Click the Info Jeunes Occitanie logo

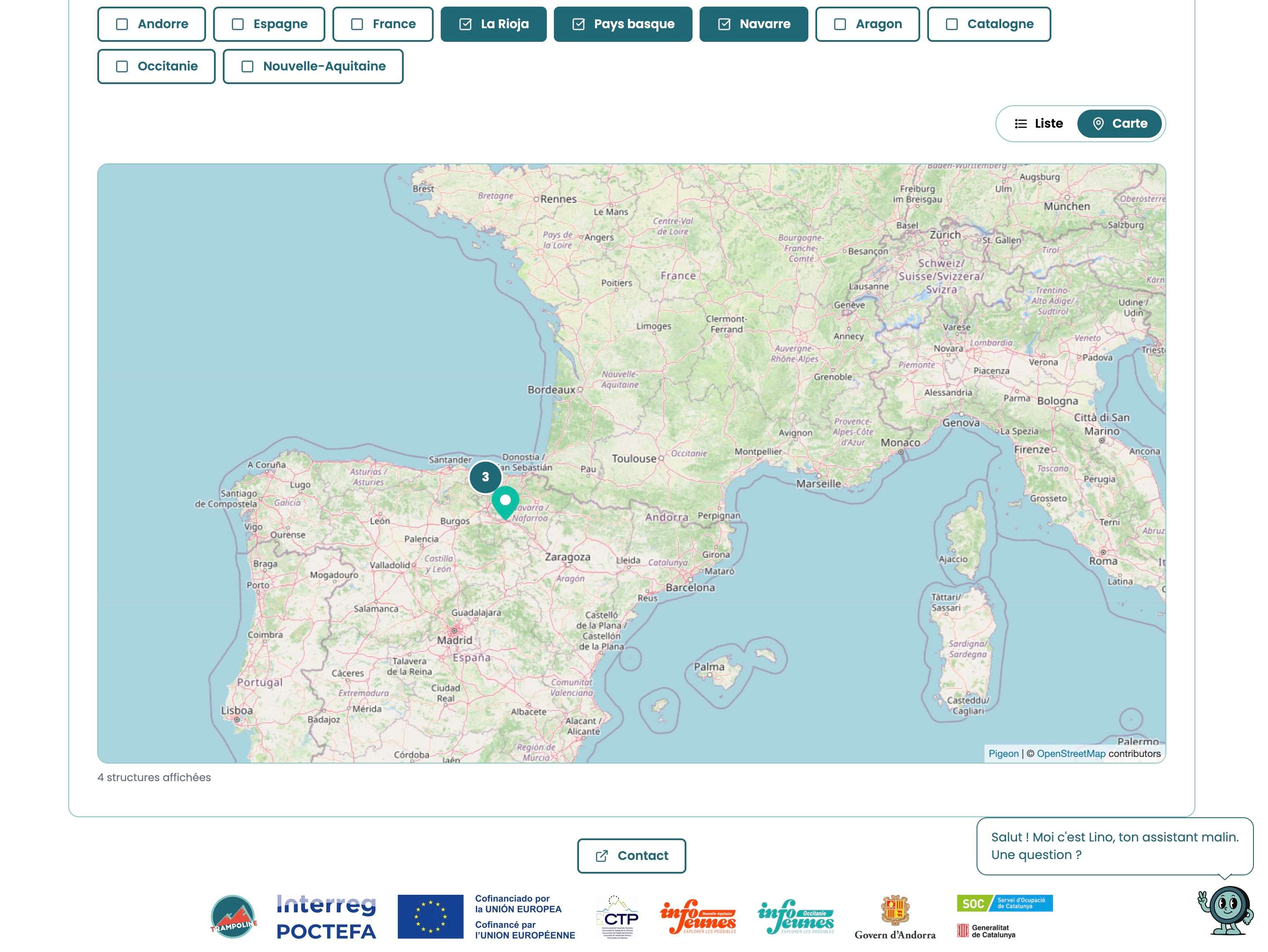click(x=796, y=917)
